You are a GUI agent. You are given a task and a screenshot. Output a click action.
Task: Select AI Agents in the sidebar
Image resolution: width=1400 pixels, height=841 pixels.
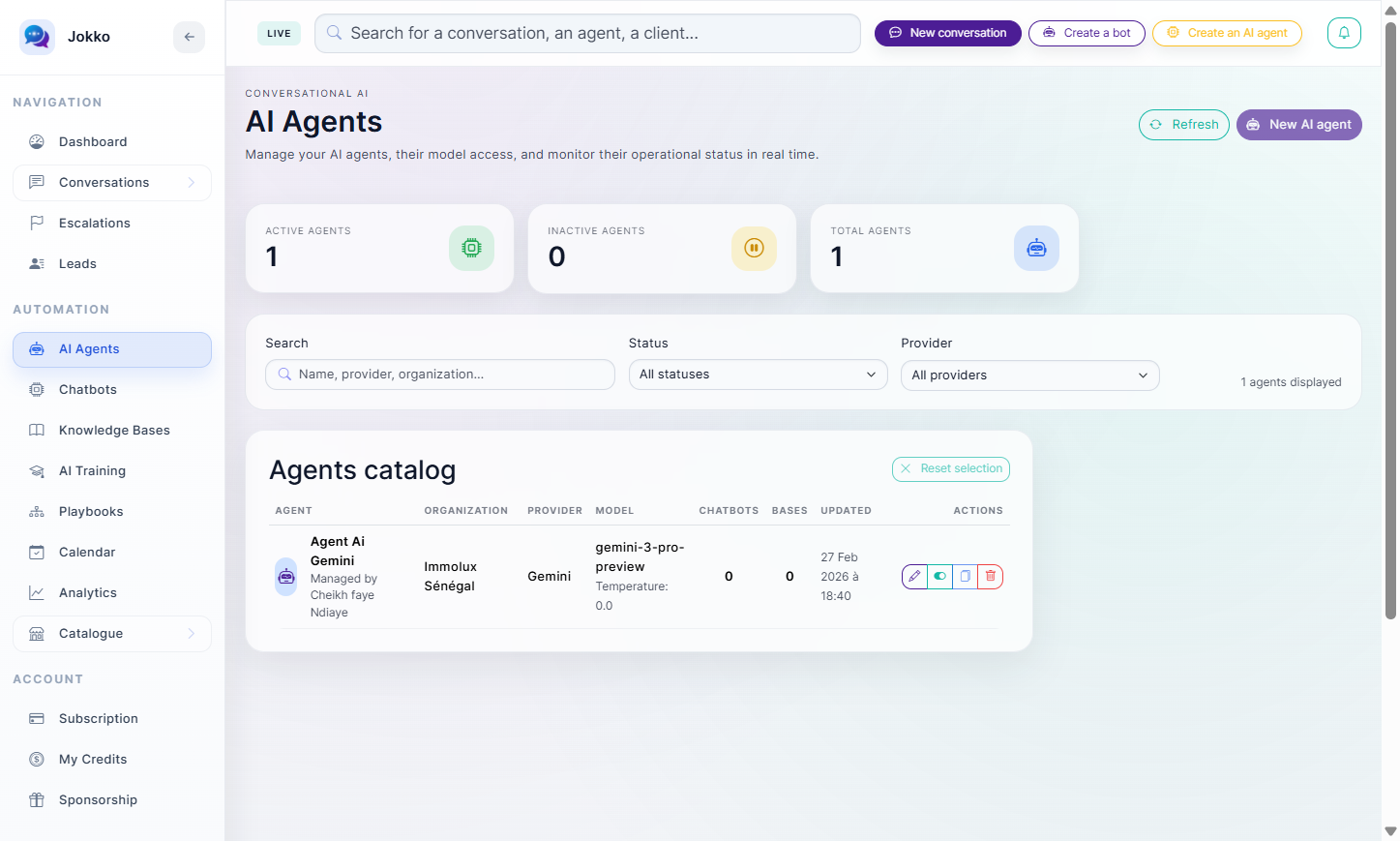(112, 349)
